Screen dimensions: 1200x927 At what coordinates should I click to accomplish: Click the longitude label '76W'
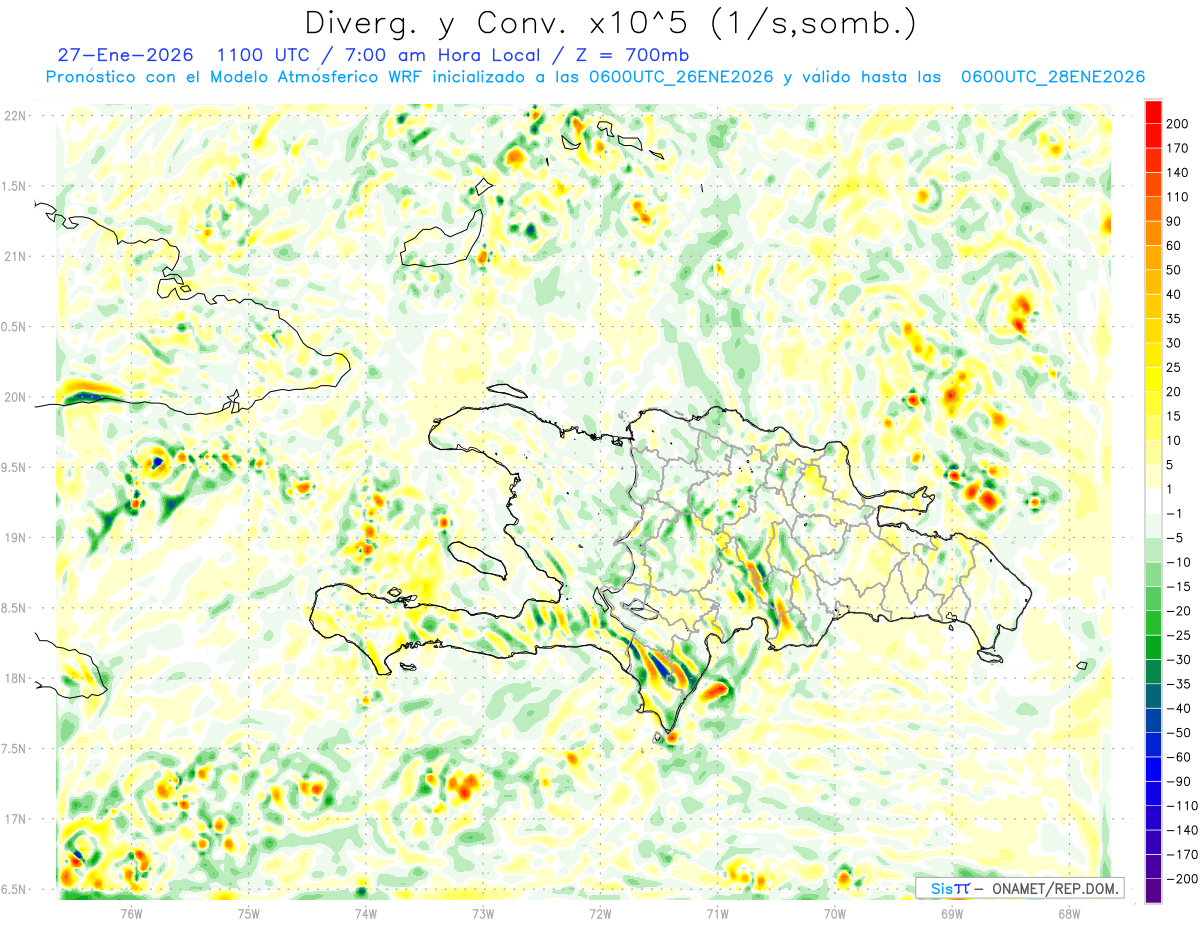click(x=132, y=913)
